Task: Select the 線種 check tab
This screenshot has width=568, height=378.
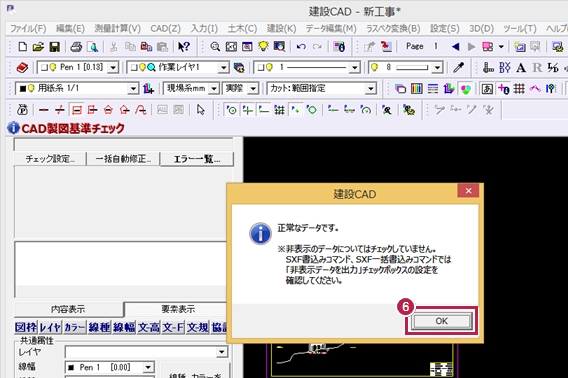Action: pyautogui.click(x=99, y=327)
